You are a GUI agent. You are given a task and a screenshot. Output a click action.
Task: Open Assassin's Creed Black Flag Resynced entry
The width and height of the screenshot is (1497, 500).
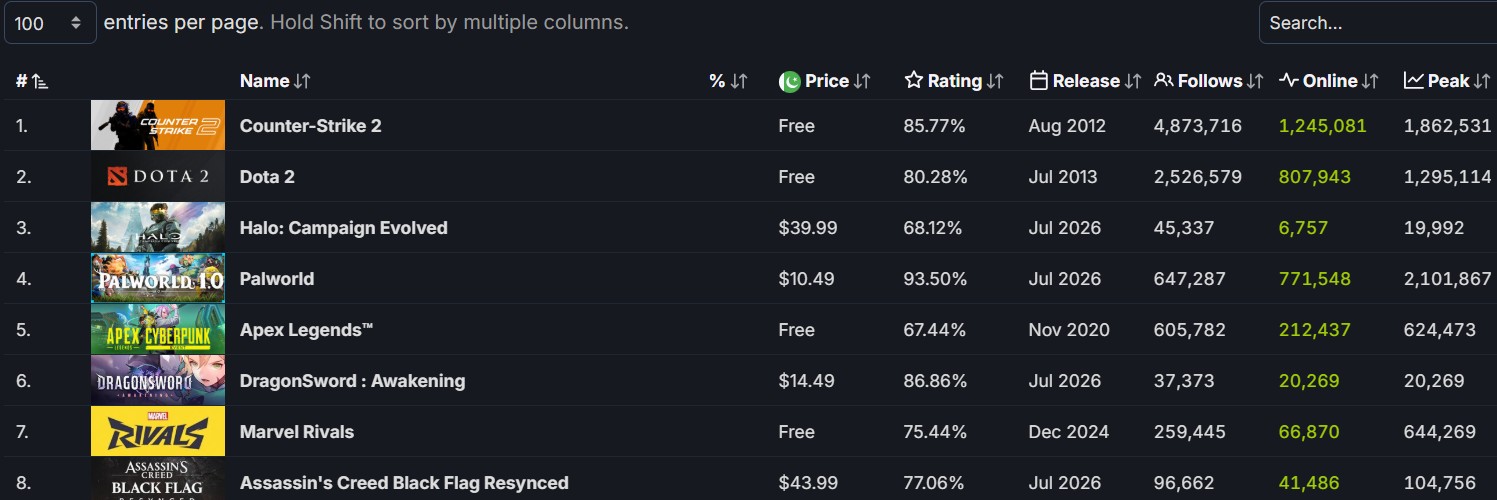point(404,483)
